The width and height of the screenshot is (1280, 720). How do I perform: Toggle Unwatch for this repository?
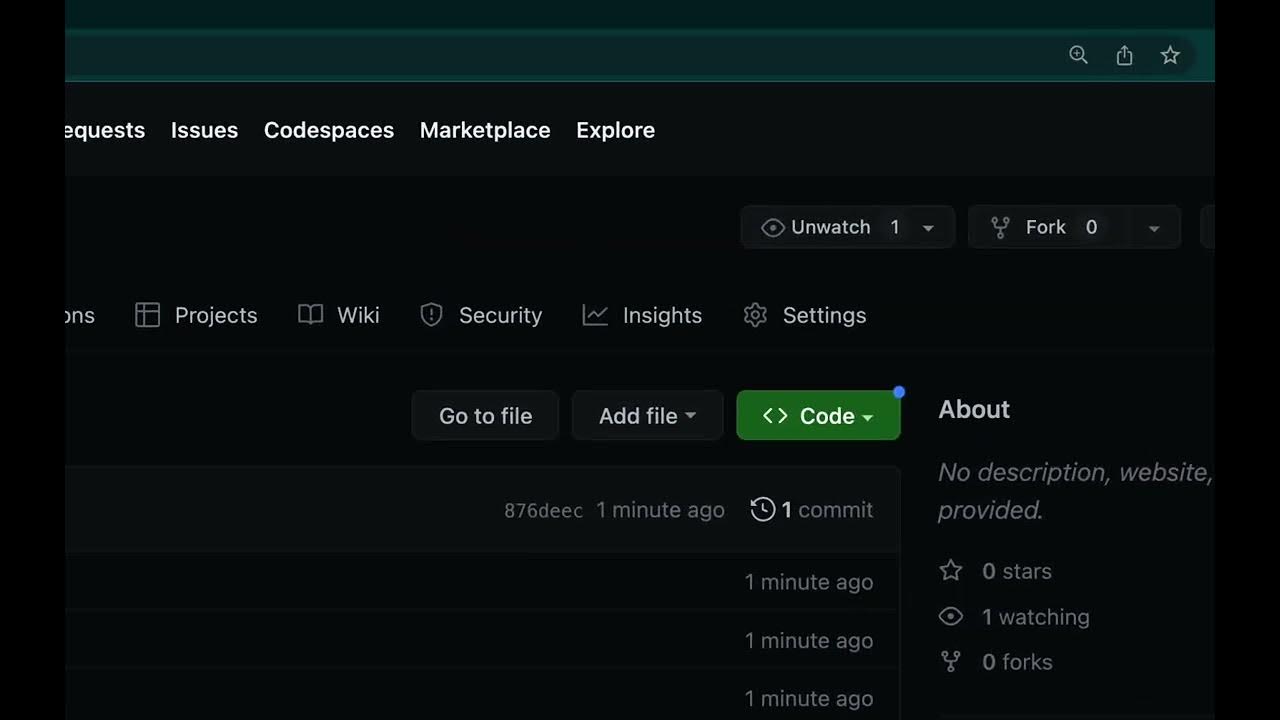click(x=829, y=228)
